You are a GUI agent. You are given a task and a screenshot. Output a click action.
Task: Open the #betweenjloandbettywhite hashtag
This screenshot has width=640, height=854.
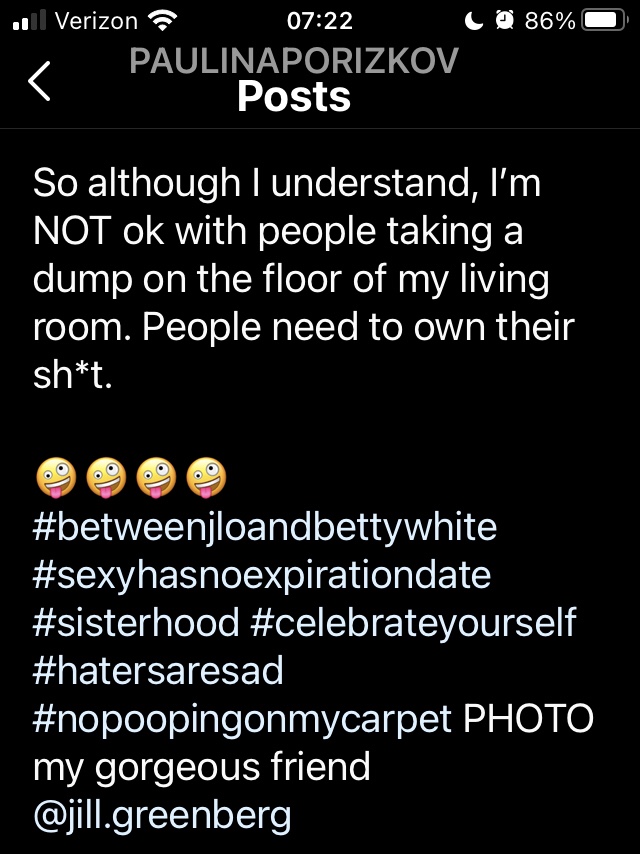[x=264, y=527]
